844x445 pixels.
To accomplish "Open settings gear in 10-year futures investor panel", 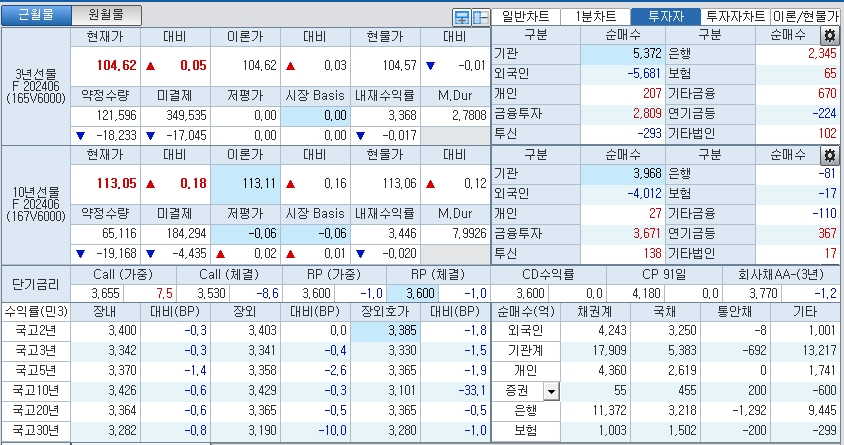I will coord(829,155).
